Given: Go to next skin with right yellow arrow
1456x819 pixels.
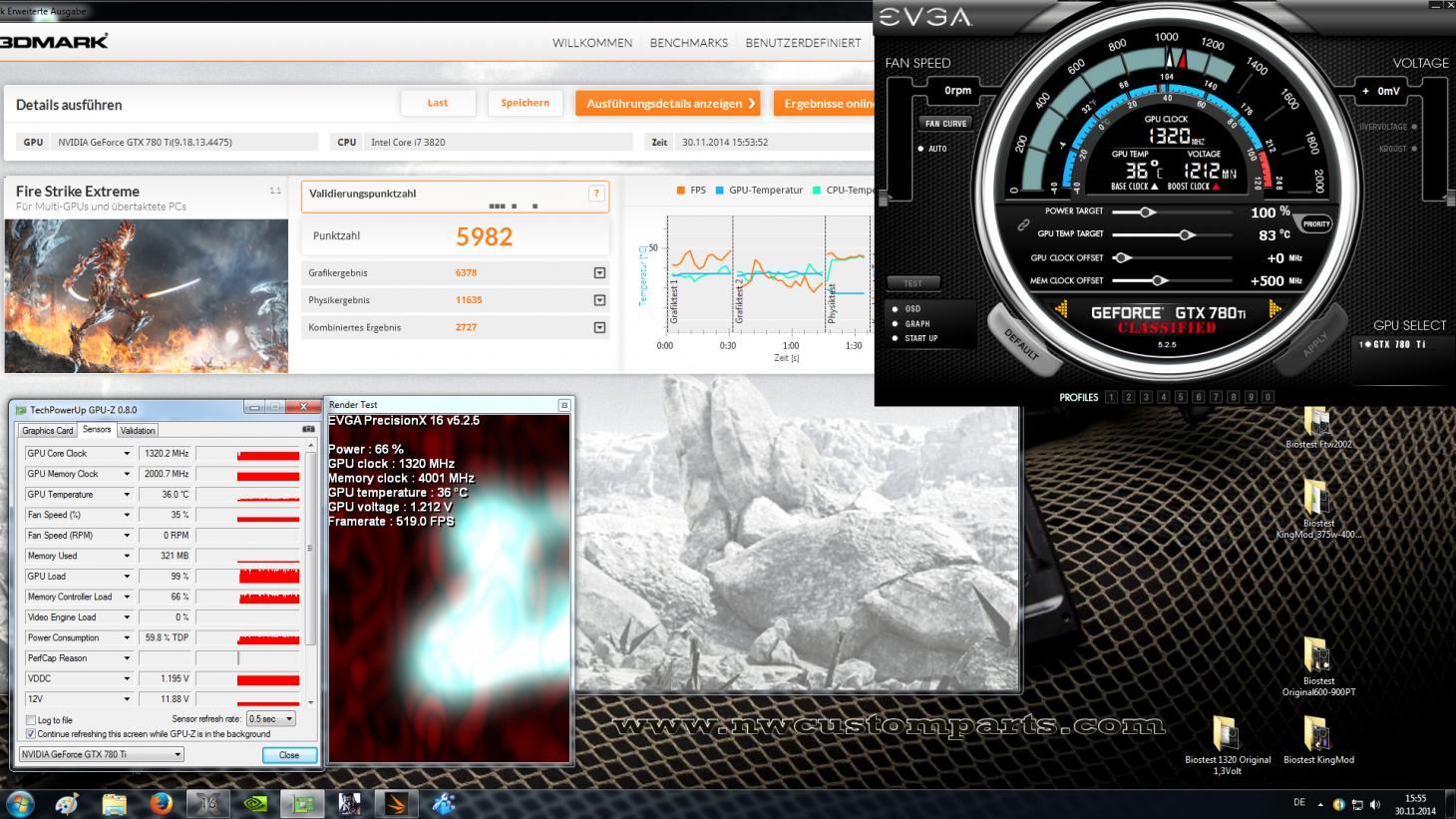Looking at the screenshot, I should (x=1274, y=311).
